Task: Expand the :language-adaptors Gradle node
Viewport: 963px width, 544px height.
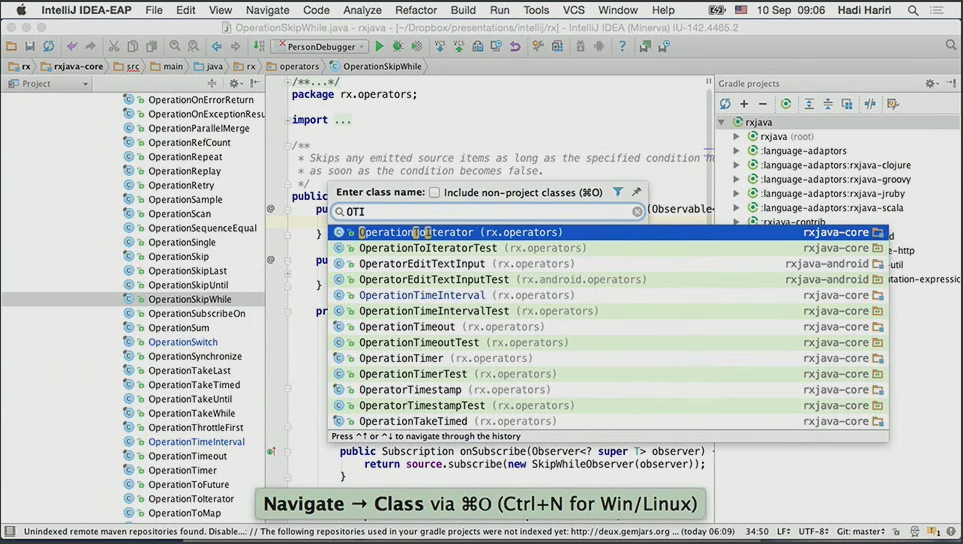Action: pyautogui.click(x=736, y=150)
